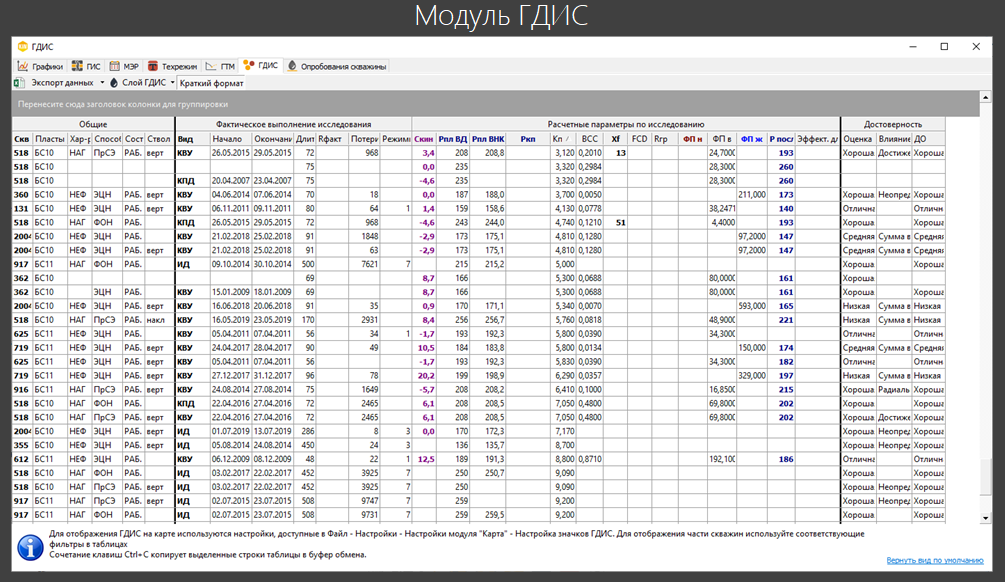Click the vertical scrollbar up arrow
1005x582 pixels.
[985, 97]
